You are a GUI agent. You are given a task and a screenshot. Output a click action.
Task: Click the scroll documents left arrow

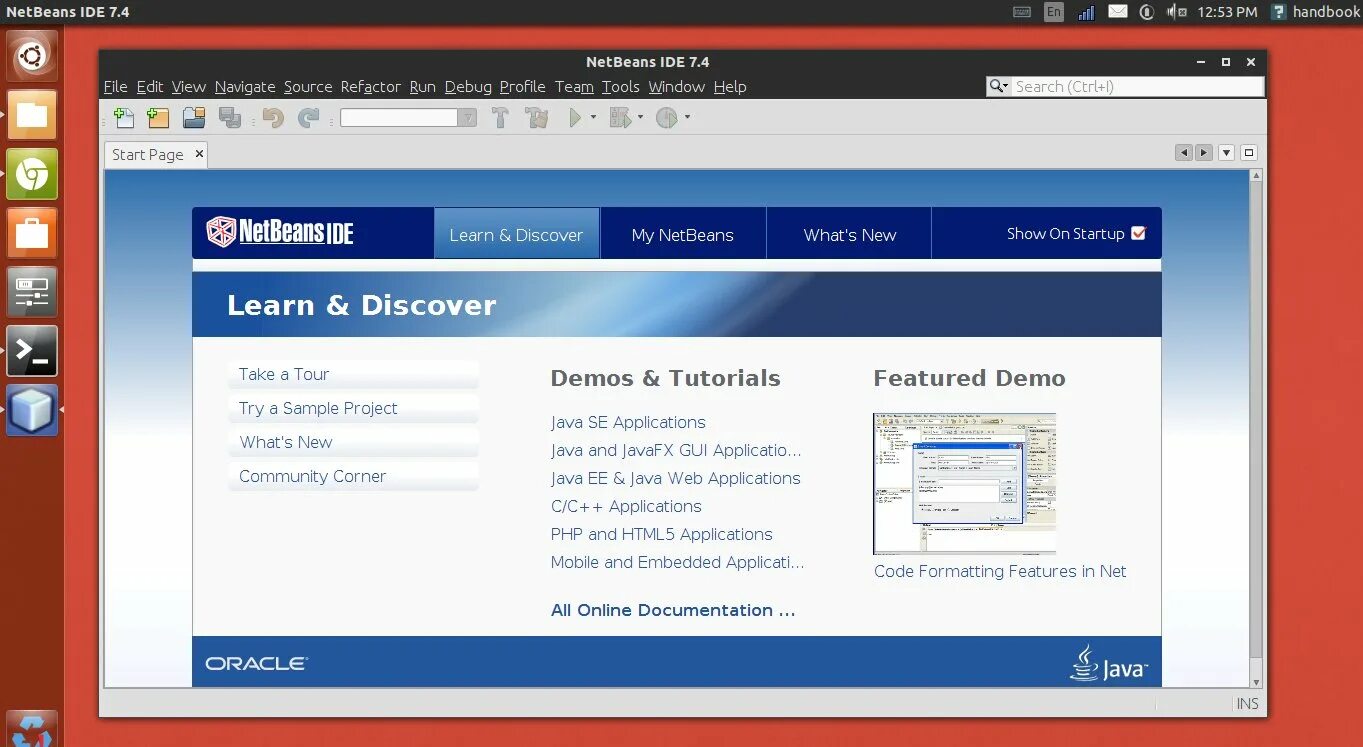1184,153
